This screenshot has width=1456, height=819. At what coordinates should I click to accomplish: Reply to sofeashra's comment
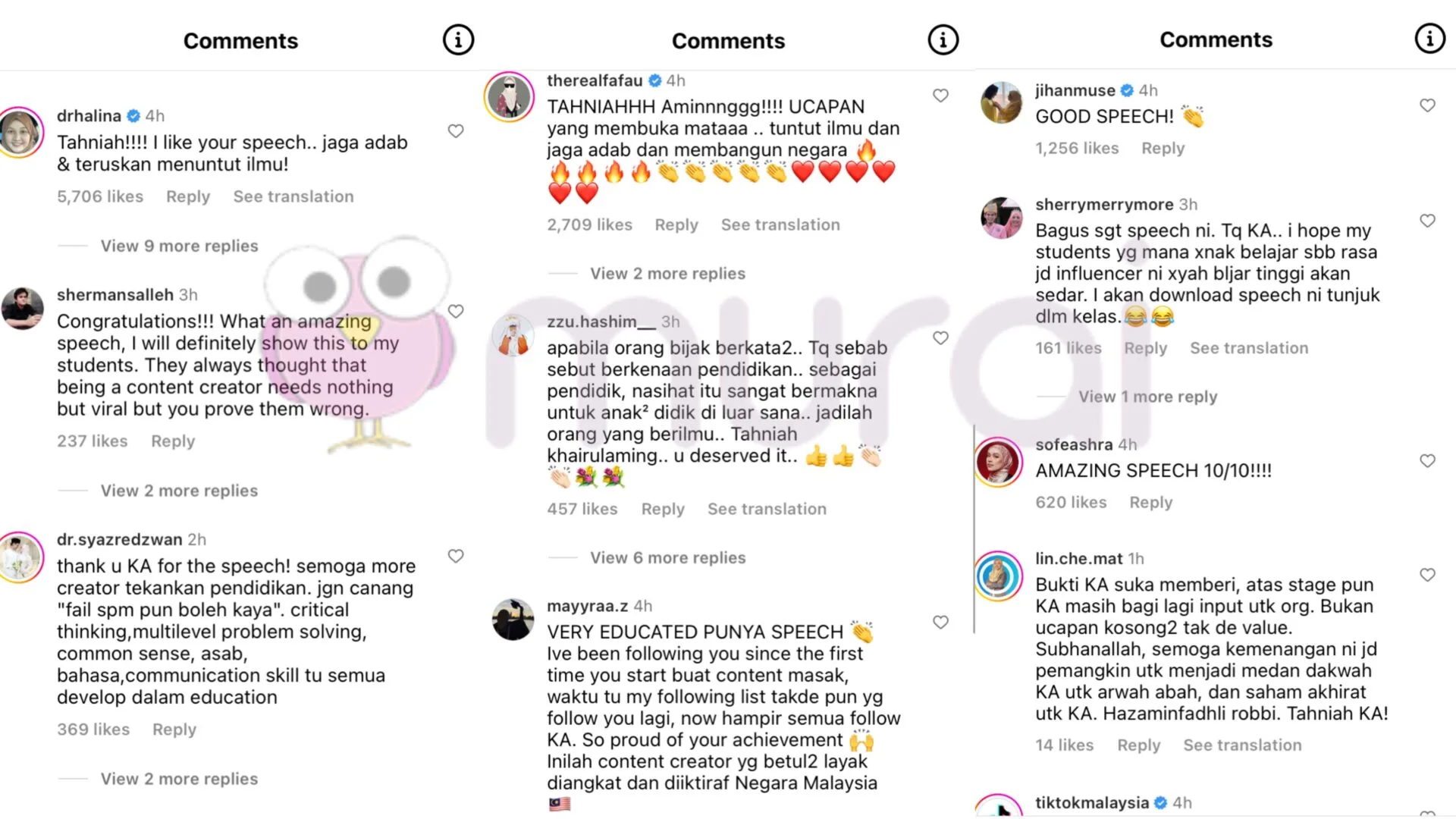point(1150,503)
